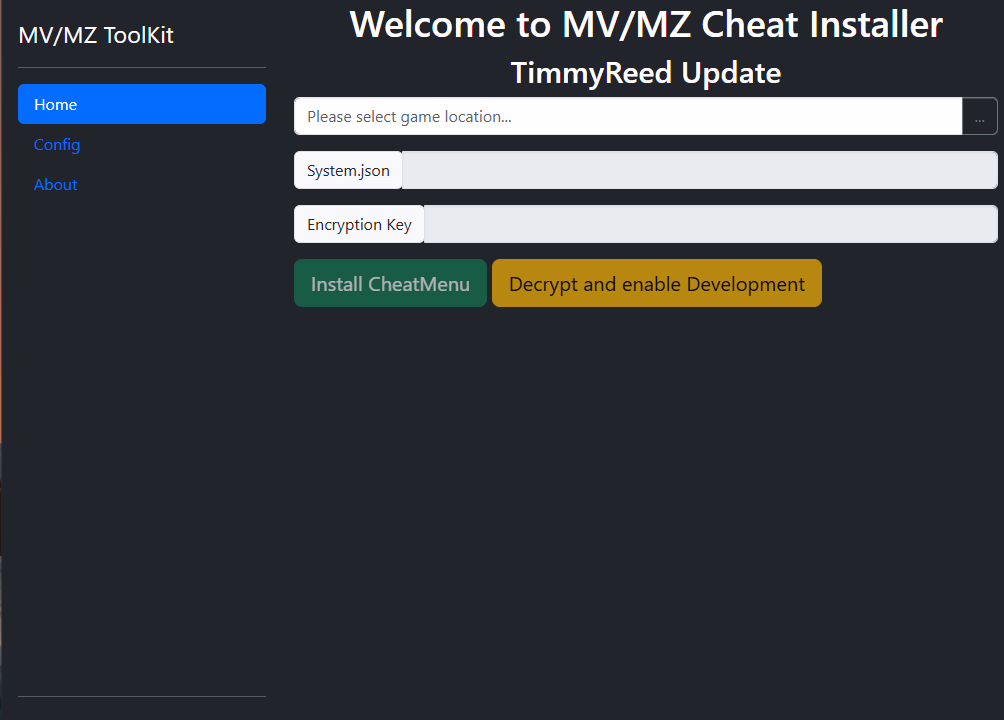Click the divider at the sidebar bottom

tap(141, 696)
